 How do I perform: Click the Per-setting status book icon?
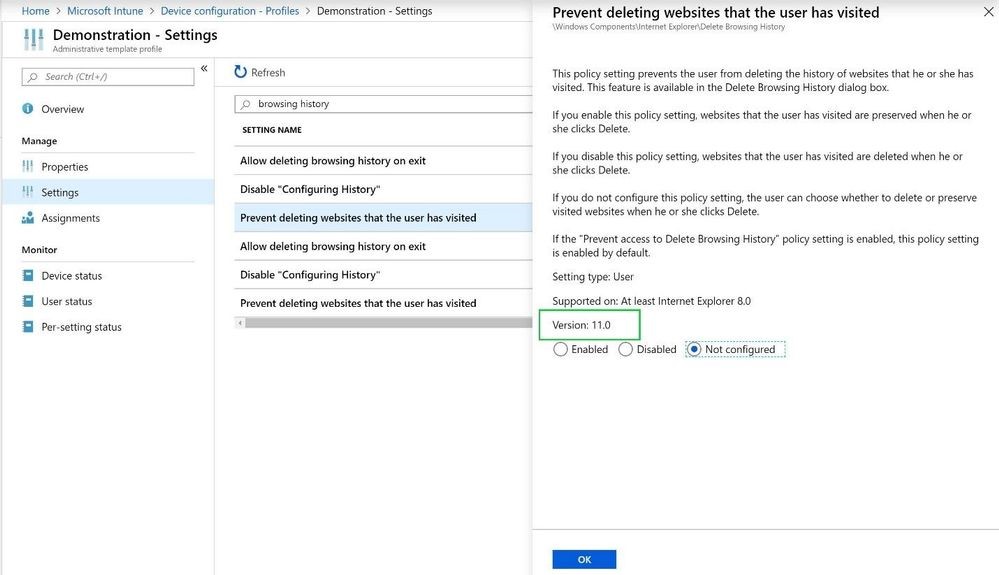pos(27,327)
